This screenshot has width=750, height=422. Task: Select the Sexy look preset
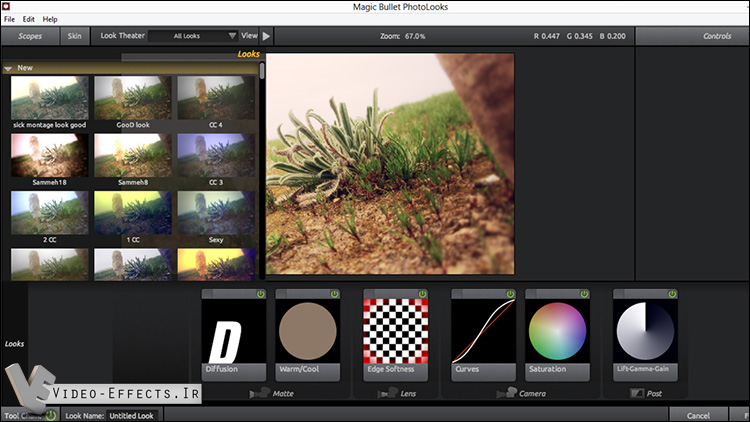(x=216, y=217)
